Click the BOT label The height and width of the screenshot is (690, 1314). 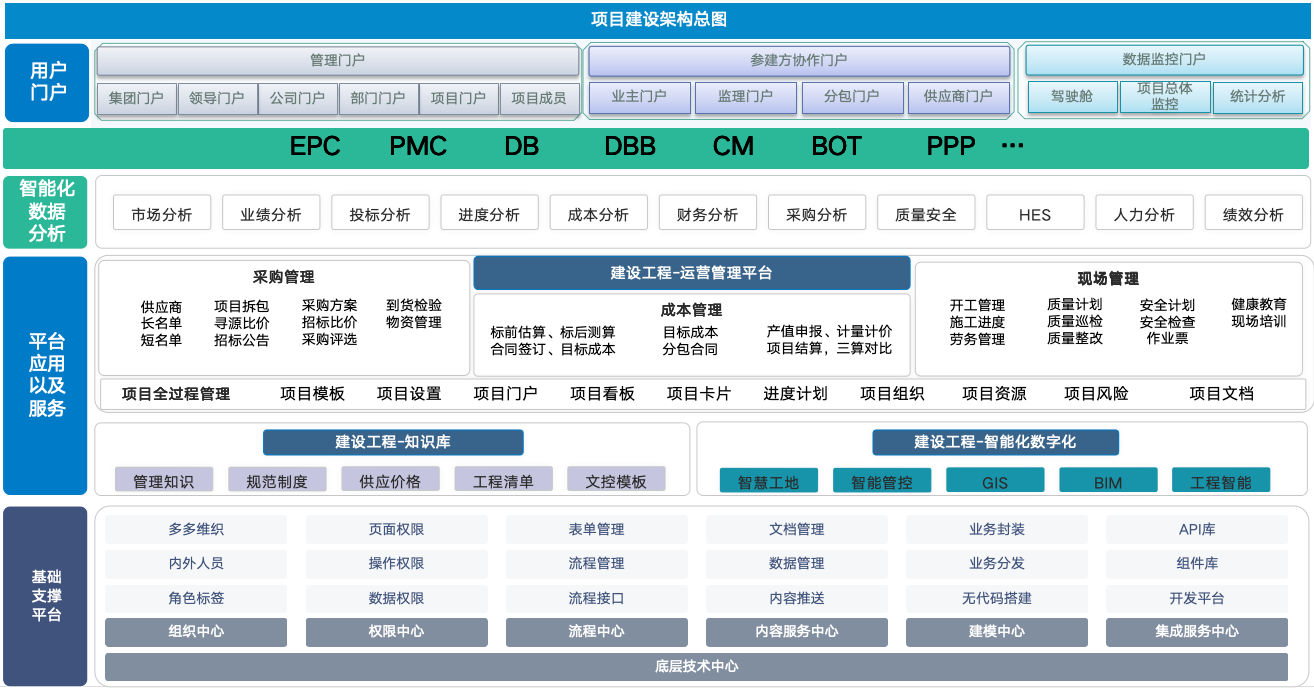coord(836,147)
